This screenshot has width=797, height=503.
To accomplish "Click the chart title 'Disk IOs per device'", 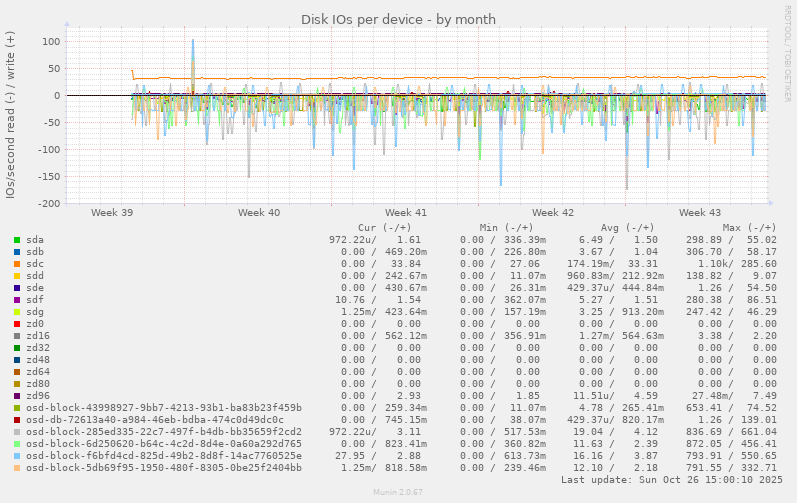I will [398, 20].
